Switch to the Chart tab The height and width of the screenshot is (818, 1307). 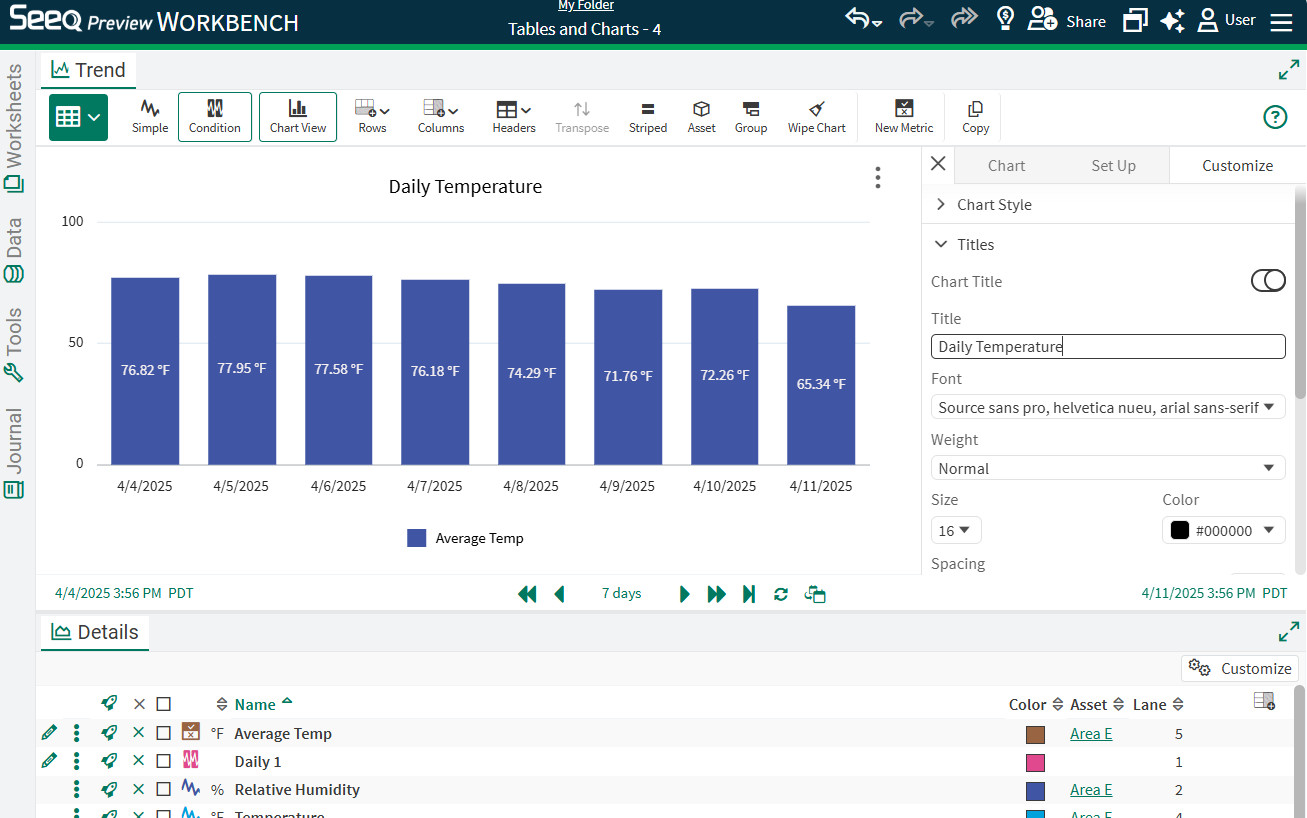tap(1006, 166)
